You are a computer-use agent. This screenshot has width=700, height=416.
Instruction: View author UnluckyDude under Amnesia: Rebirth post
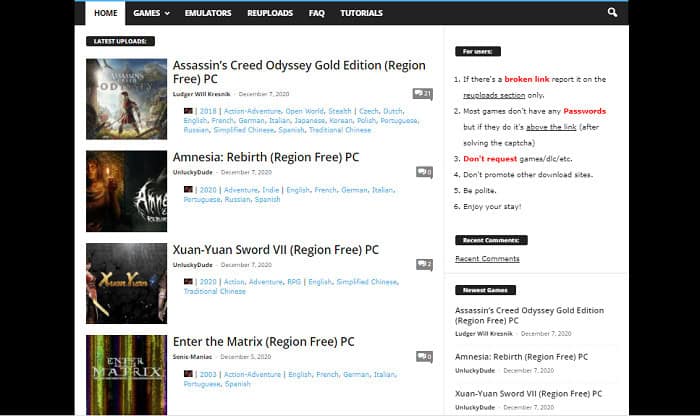pos(192,172)
